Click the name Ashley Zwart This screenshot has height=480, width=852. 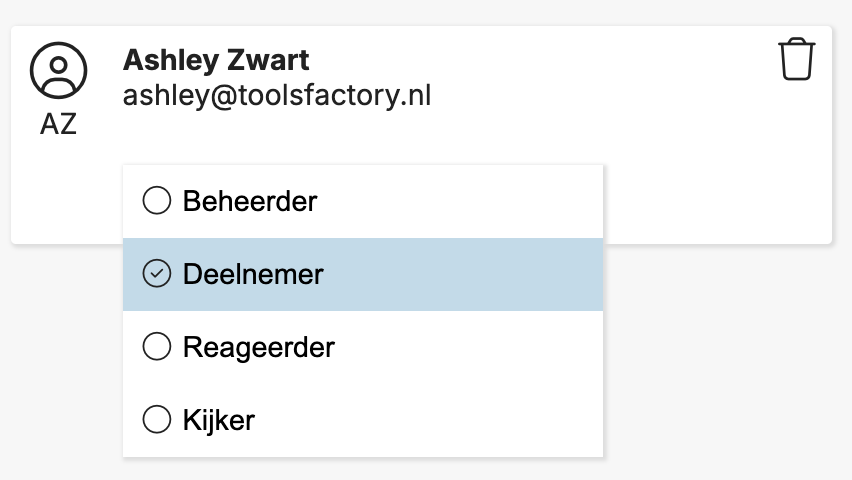click(x=216, y=60)
